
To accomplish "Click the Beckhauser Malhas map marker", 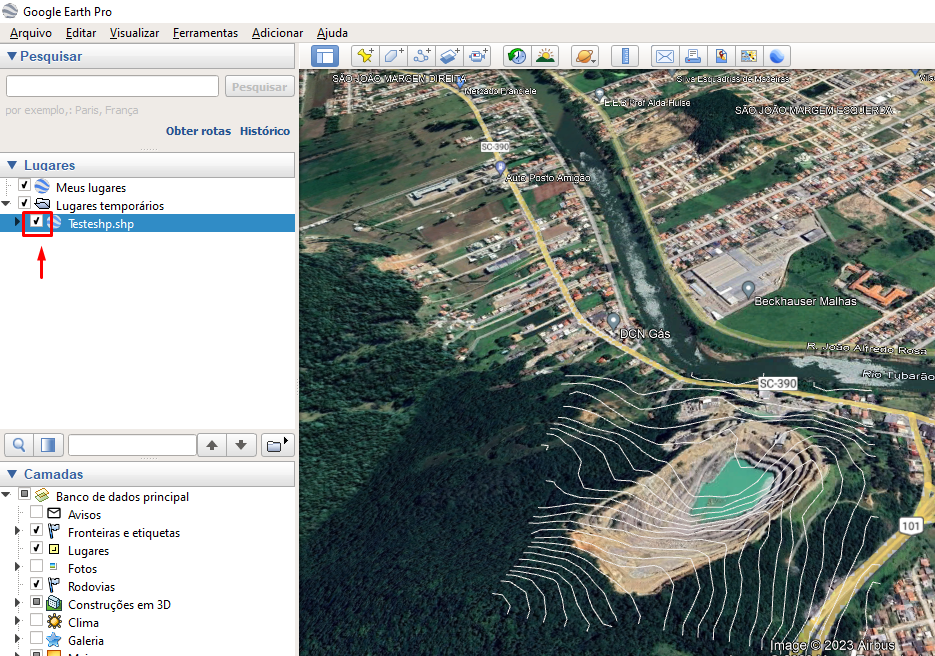I will pos(748,290).
